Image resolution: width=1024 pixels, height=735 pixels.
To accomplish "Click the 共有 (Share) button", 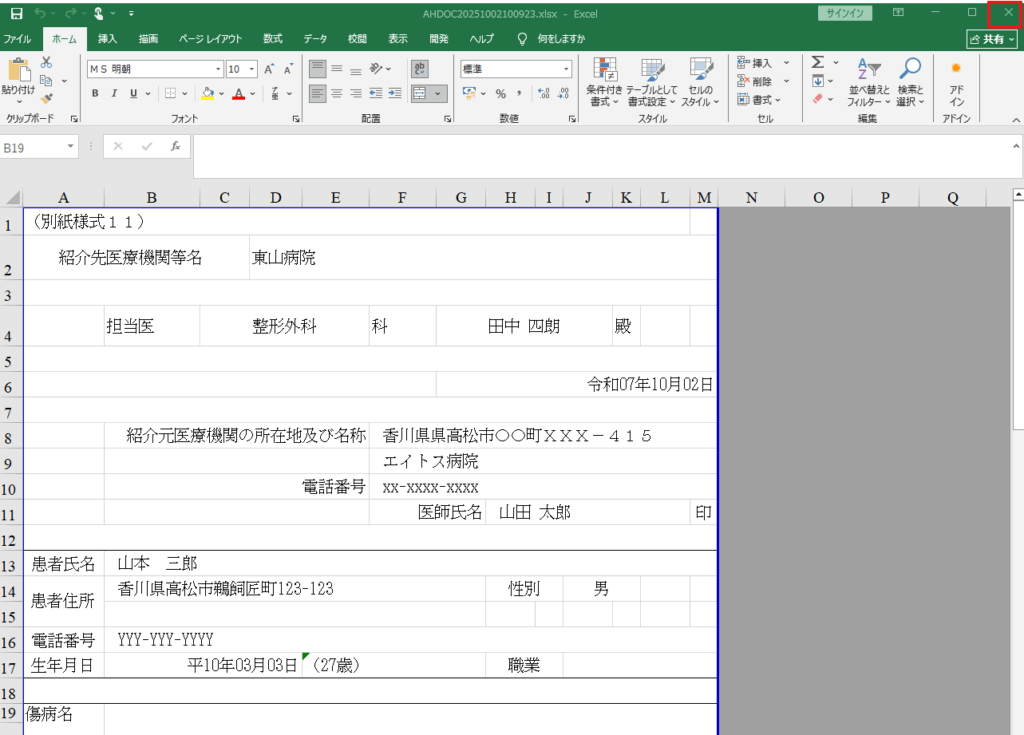I will click(x=992, y=39).
